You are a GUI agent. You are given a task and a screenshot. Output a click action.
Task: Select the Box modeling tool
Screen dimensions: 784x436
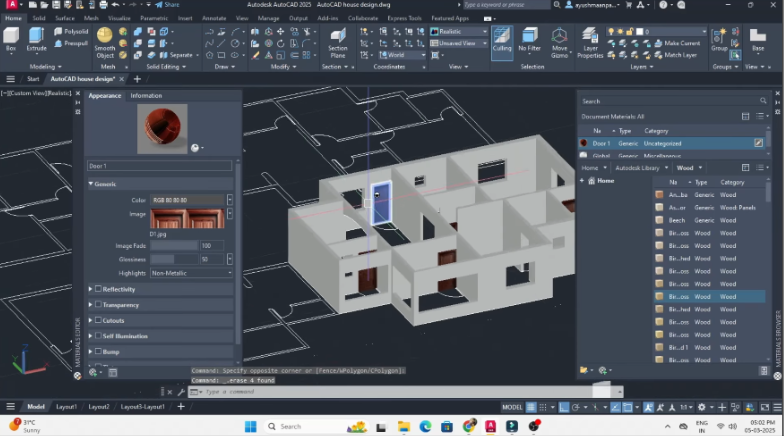11,40
